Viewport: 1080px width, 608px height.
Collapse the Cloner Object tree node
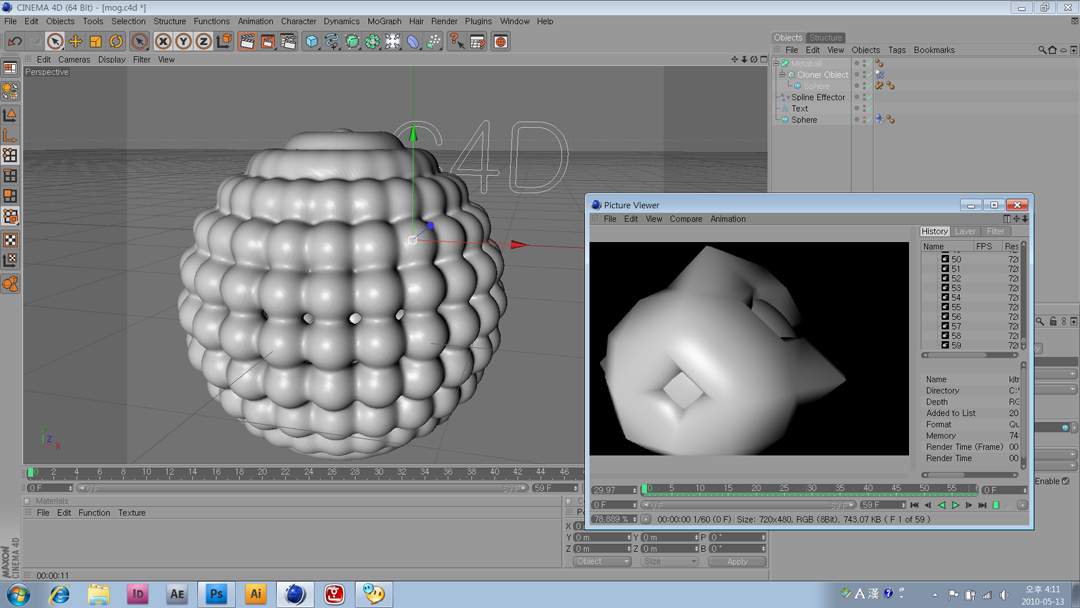pos(782,74)
